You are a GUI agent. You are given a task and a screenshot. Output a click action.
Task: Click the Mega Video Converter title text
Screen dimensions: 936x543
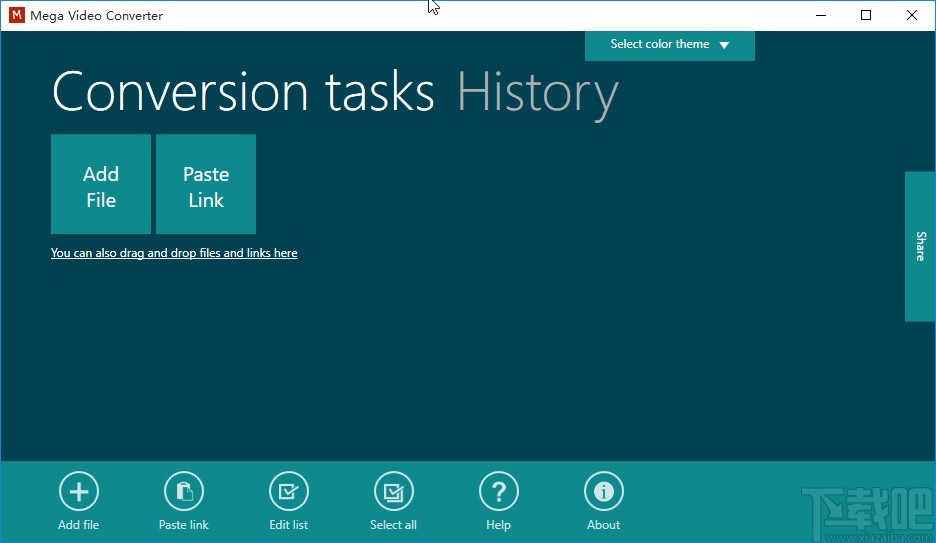[96, 15]
